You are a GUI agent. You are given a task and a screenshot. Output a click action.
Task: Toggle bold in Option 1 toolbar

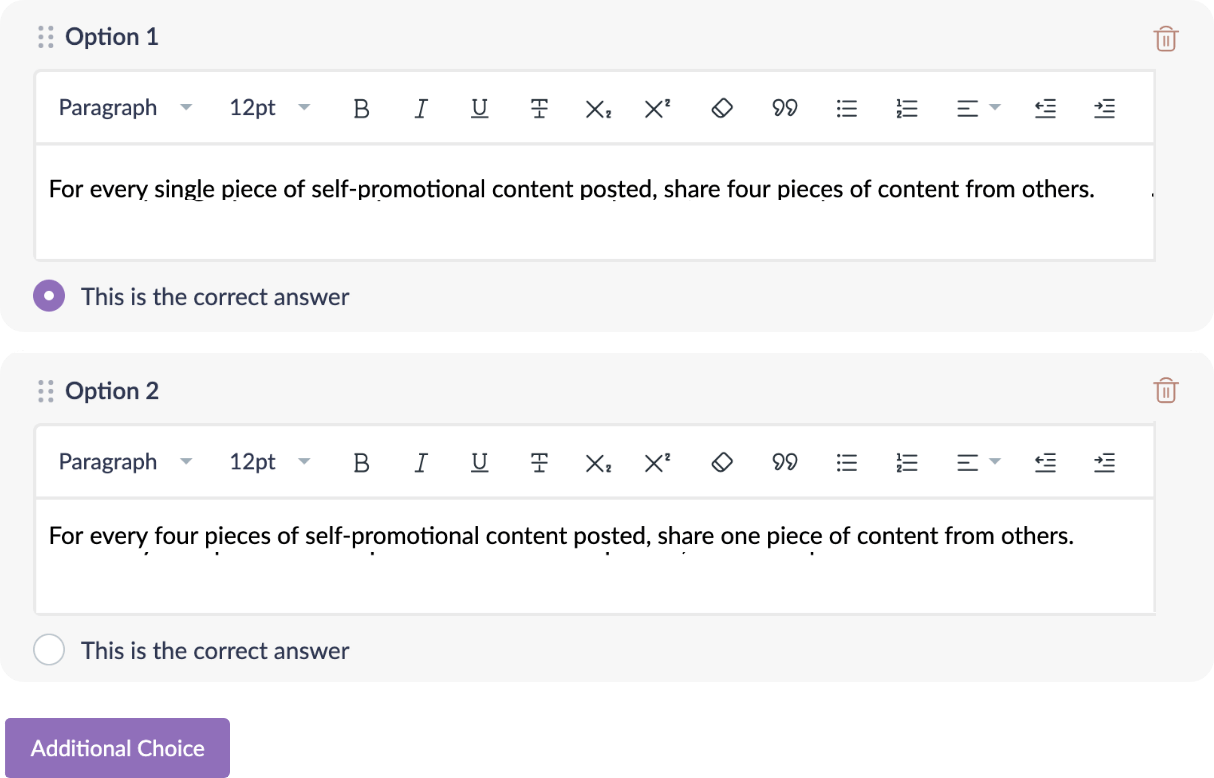(x=362, y=108)
